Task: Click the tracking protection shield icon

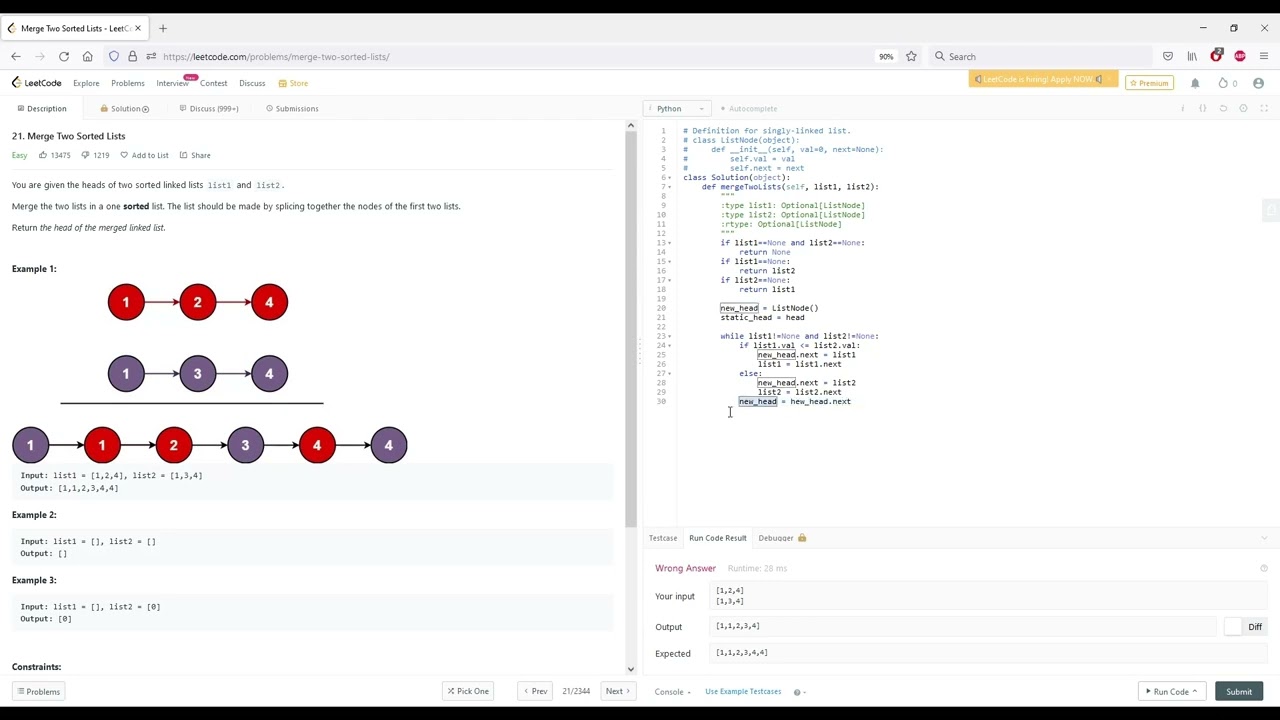Action: pos(114,57)
